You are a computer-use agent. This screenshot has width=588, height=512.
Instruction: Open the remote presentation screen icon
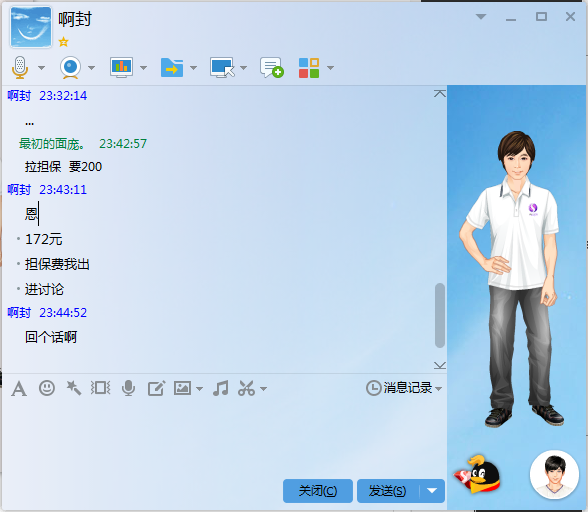point(121,68)
